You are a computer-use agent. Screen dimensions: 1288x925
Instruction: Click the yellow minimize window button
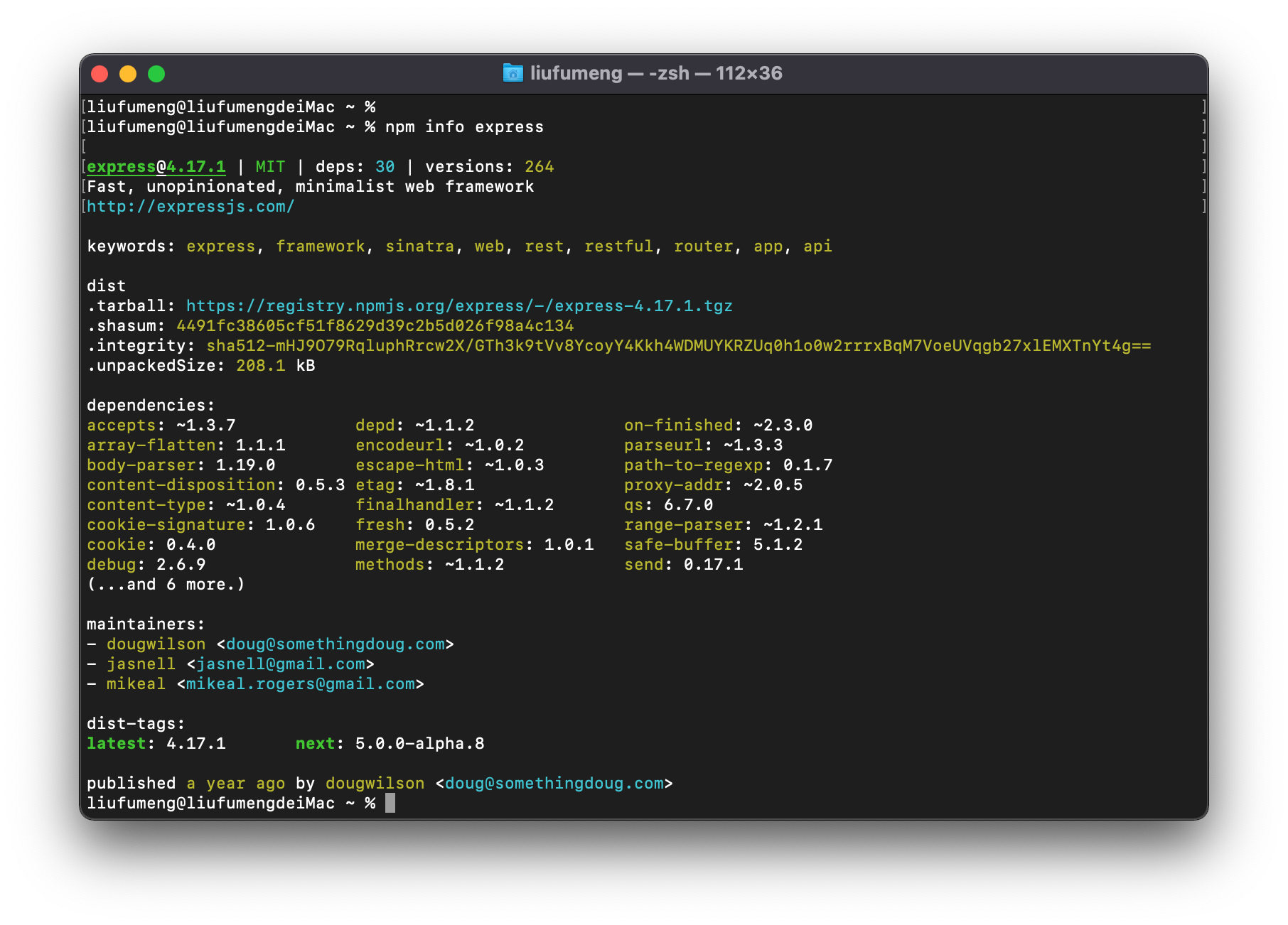coord(128,74)
